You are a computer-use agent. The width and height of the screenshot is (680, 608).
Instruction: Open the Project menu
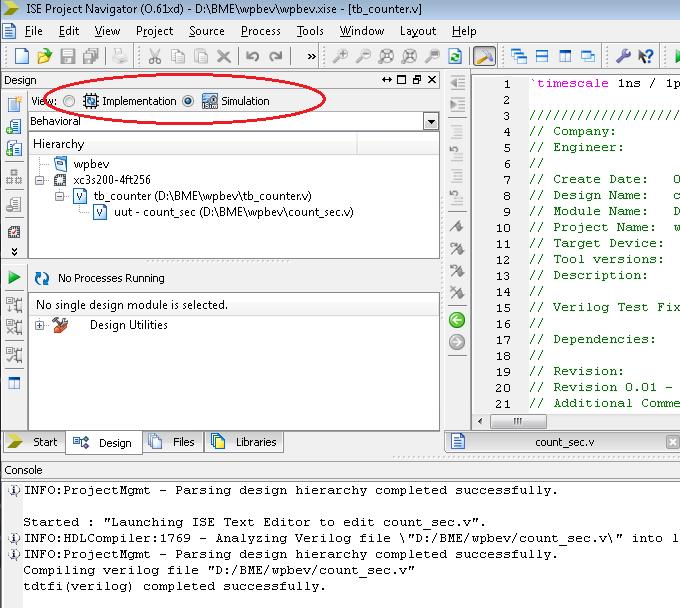point(154,31)
